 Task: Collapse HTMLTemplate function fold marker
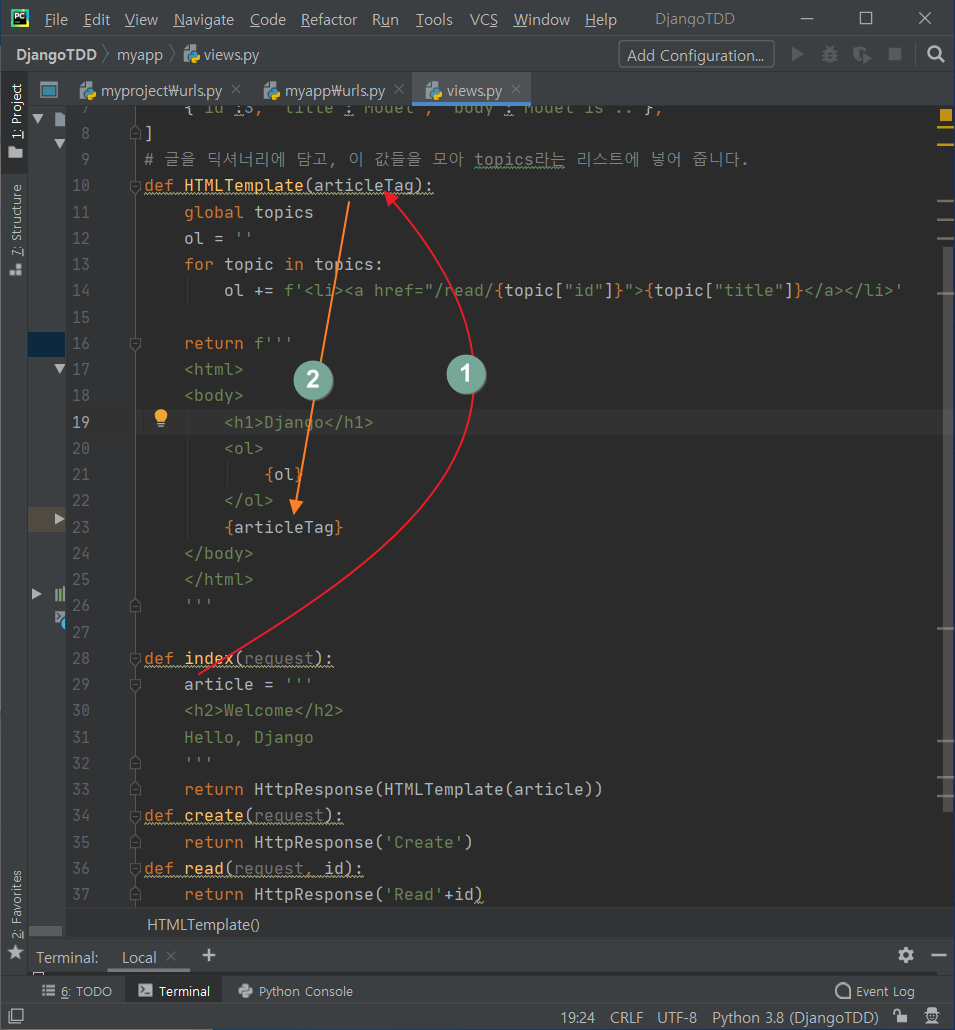pos(135,186)
